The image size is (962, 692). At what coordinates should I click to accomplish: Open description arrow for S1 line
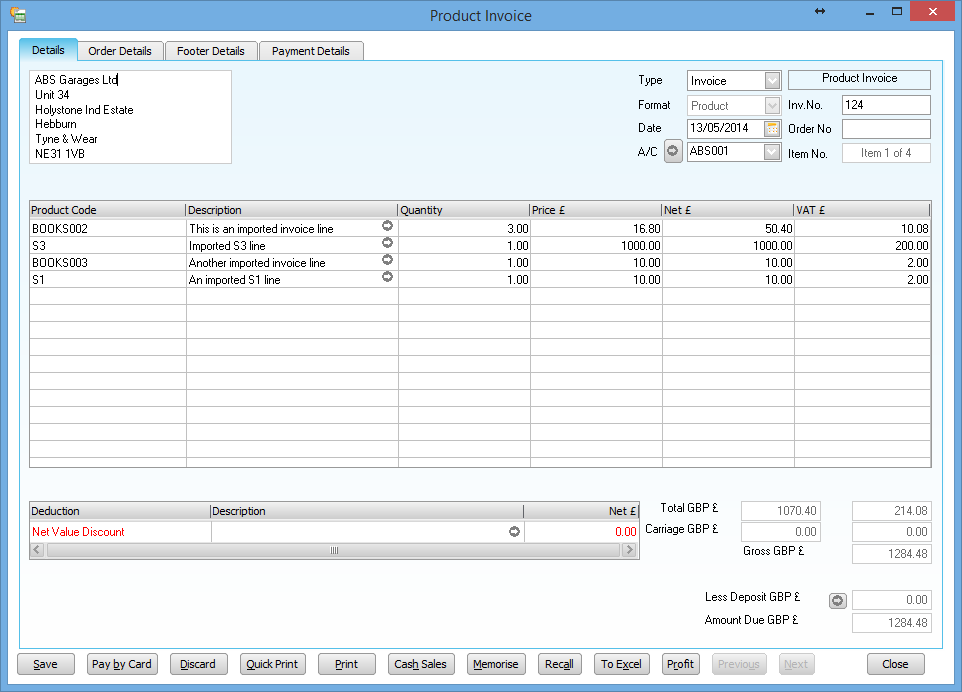pos(387,277)
